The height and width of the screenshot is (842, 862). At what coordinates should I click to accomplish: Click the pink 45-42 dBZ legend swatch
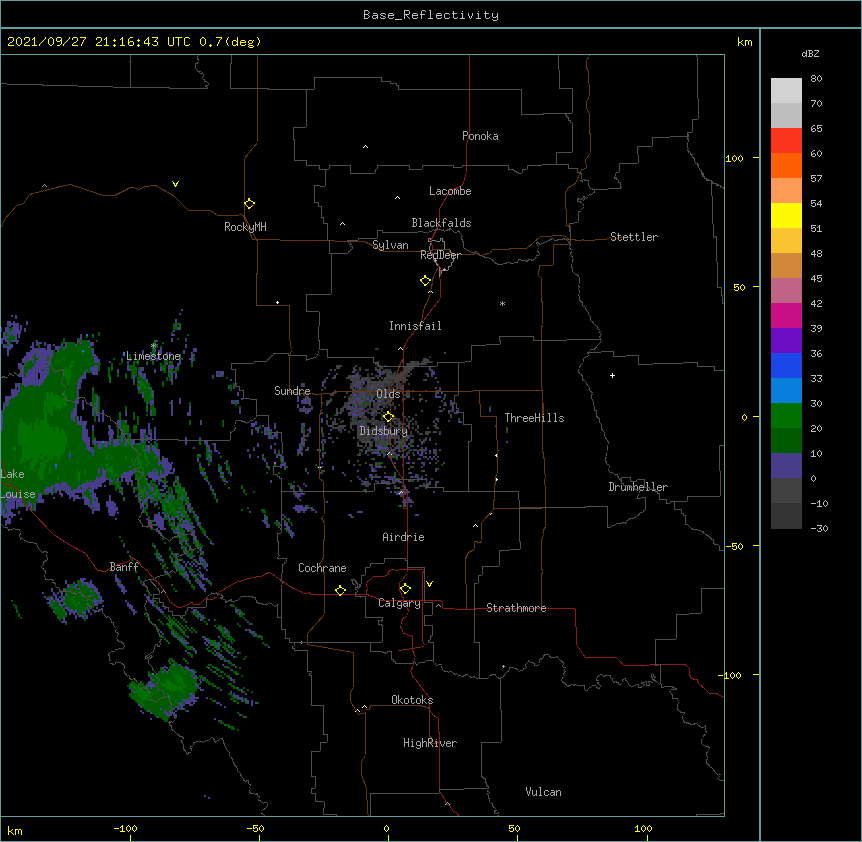786,290
